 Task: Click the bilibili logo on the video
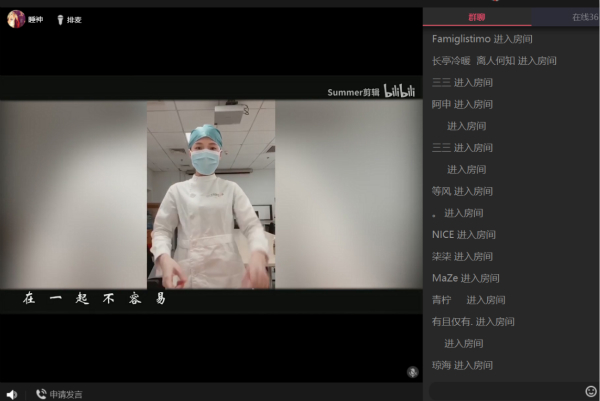point(399,91)
